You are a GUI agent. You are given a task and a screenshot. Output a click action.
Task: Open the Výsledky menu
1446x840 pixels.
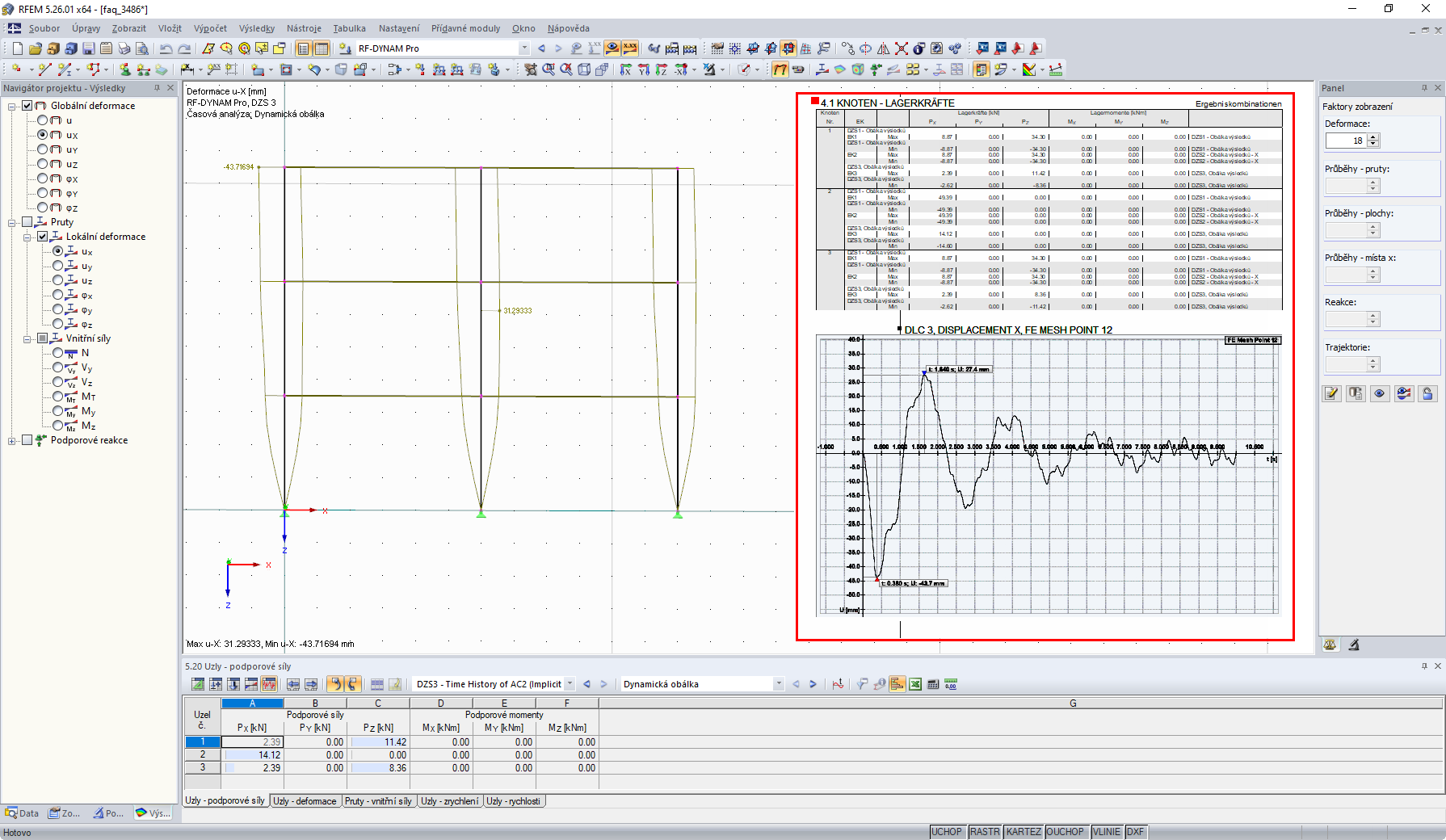256,28
